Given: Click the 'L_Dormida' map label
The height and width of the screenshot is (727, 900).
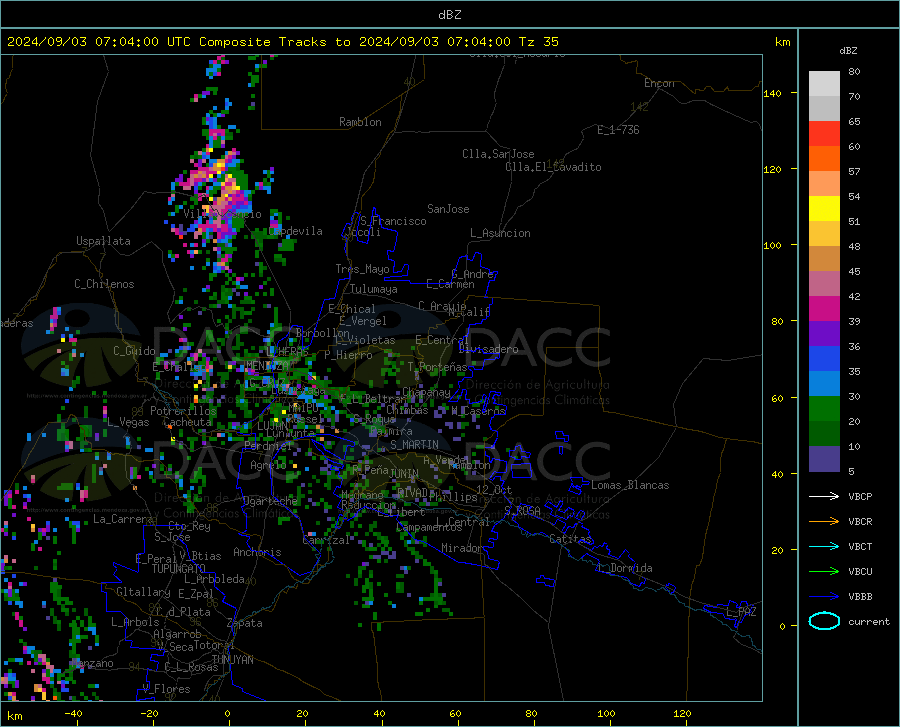Looking at the screenshot, I should tap(624, 568).
